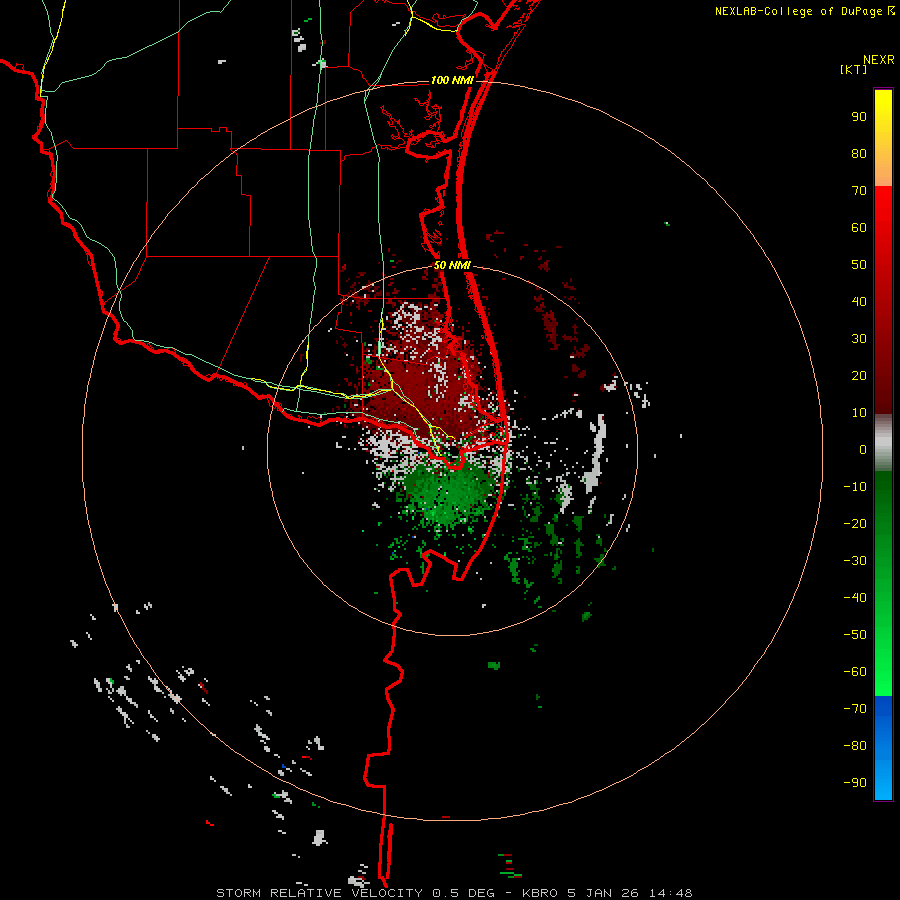900x900 pixels.
Task: Click the 90 value on velocity scale
Action: pyautogui.click(x=859, y=117)
